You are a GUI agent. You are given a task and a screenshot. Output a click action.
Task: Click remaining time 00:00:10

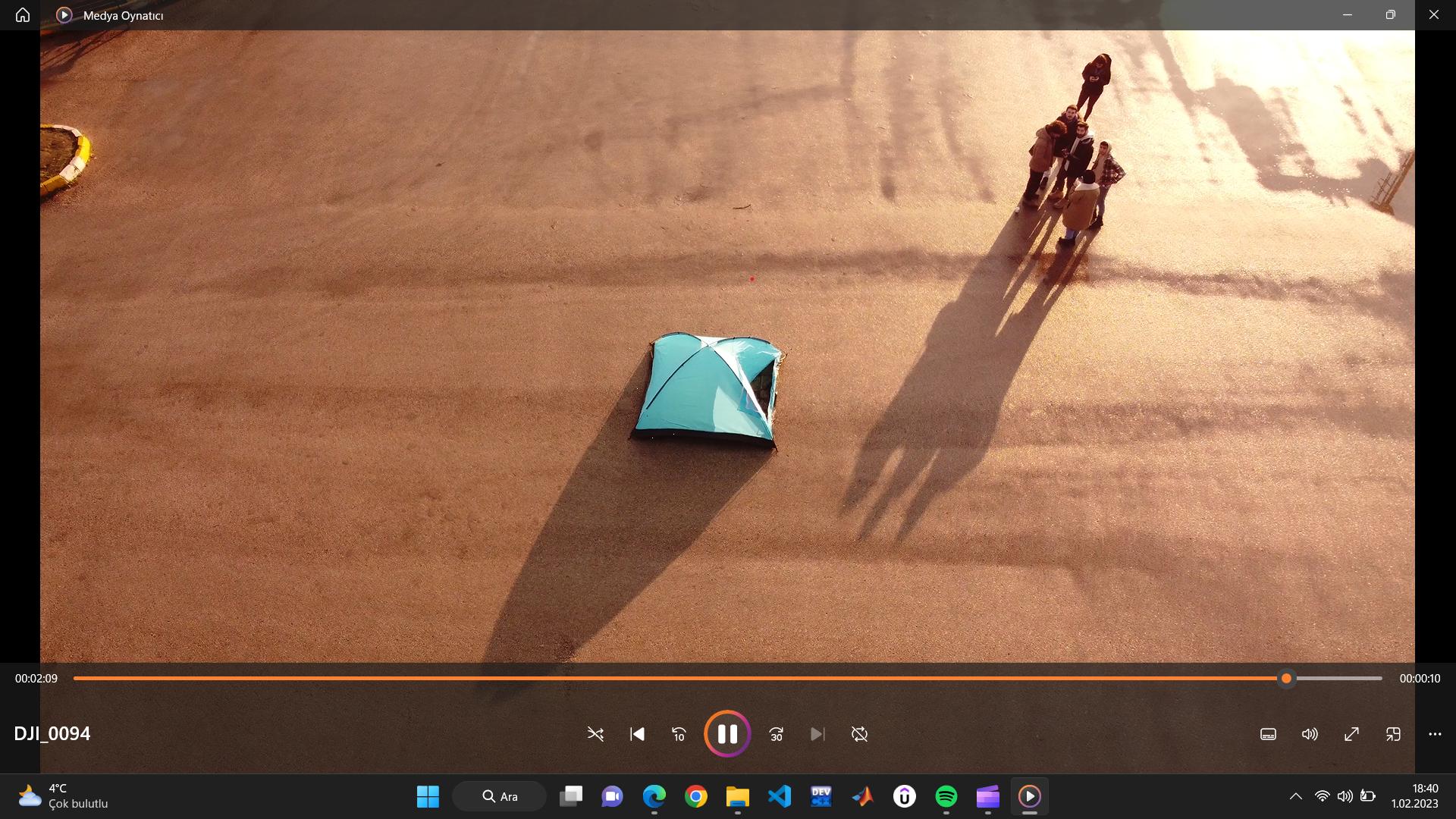coord(1420,679)
